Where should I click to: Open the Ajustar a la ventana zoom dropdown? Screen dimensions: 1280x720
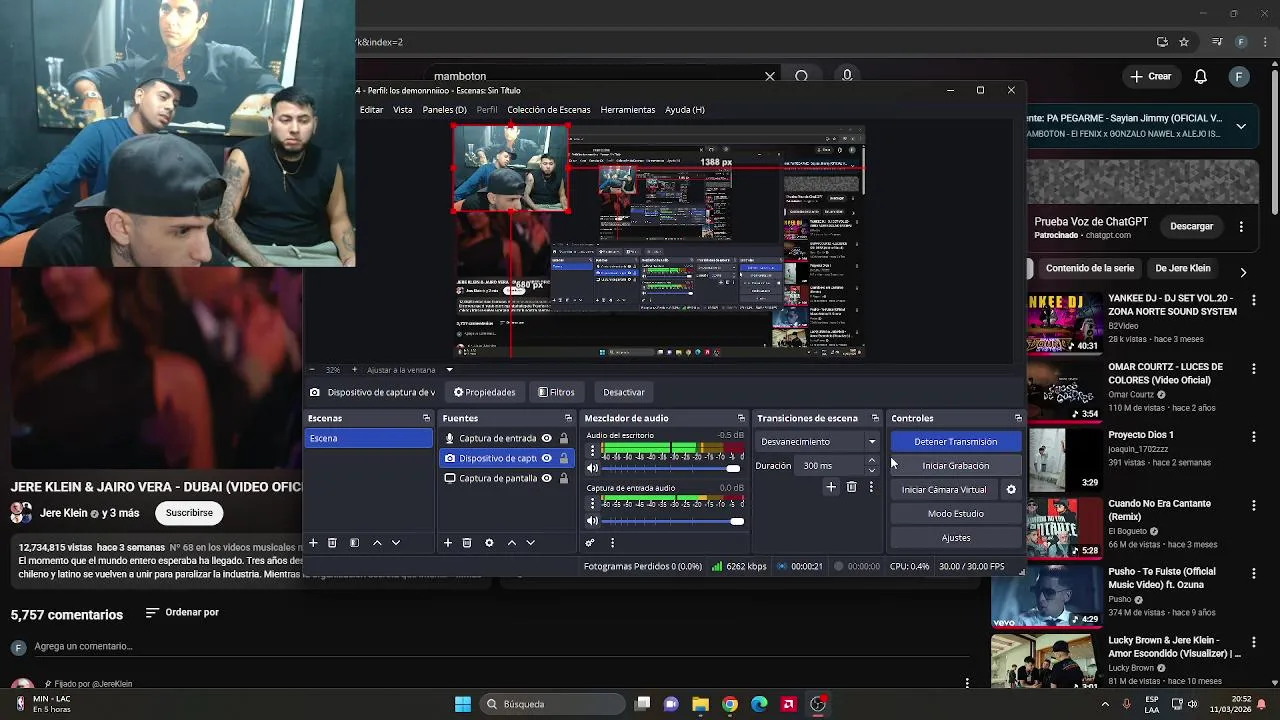[449, 370]
